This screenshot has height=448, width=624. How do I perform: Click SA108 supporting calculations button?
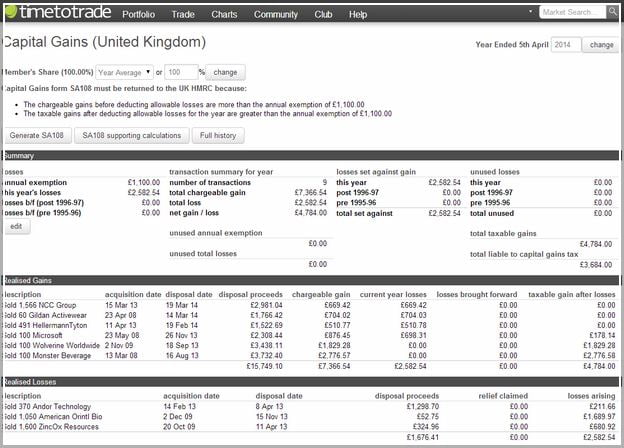pos(132,135)
